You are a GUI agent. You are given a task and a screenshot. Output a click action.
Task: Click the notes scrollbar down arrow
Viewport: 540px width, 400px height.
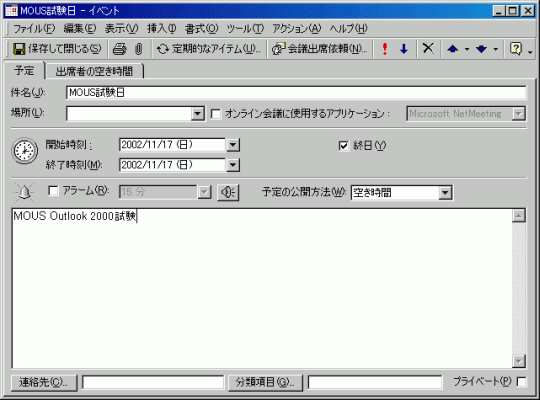pyautogui.click(x=519, y=361)
